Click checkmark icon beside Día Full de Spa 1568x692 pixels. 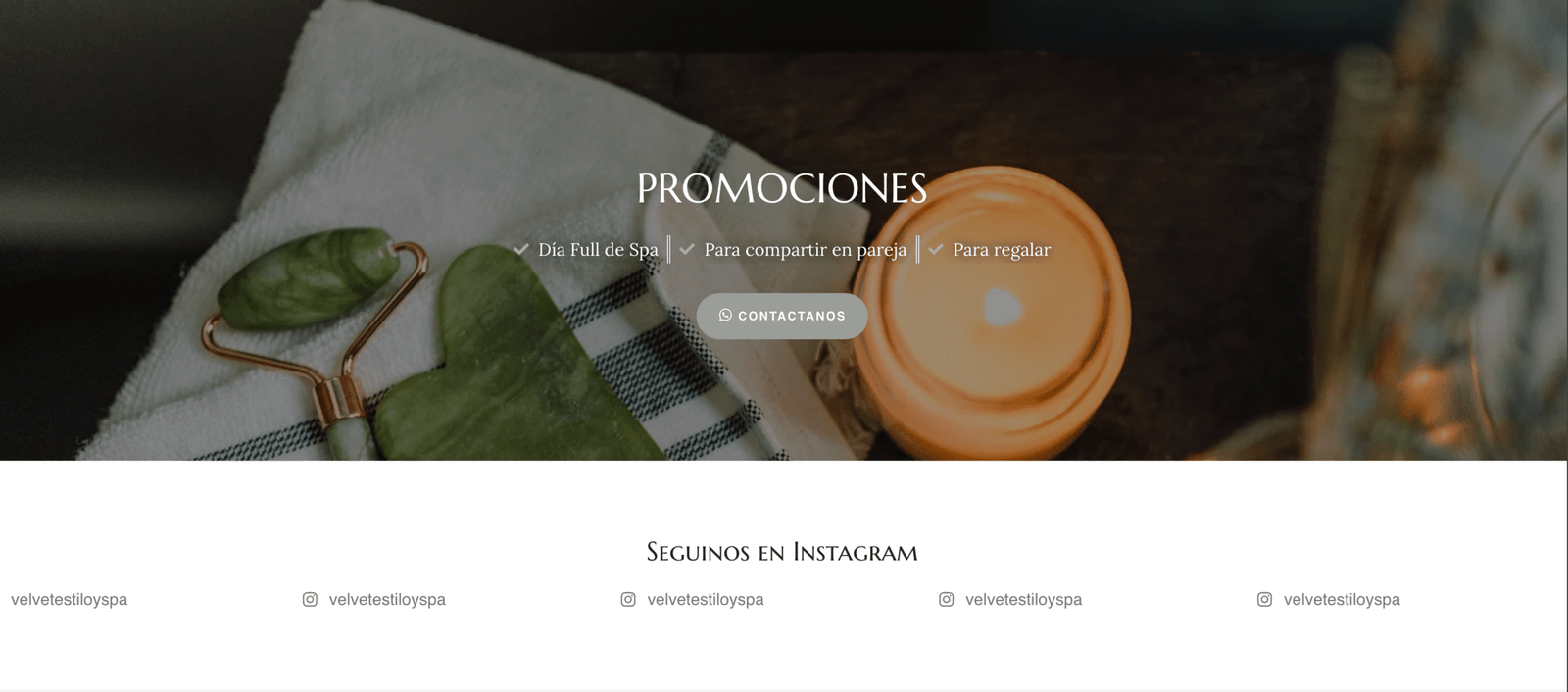pyautogui.click(x=521, y=249)
